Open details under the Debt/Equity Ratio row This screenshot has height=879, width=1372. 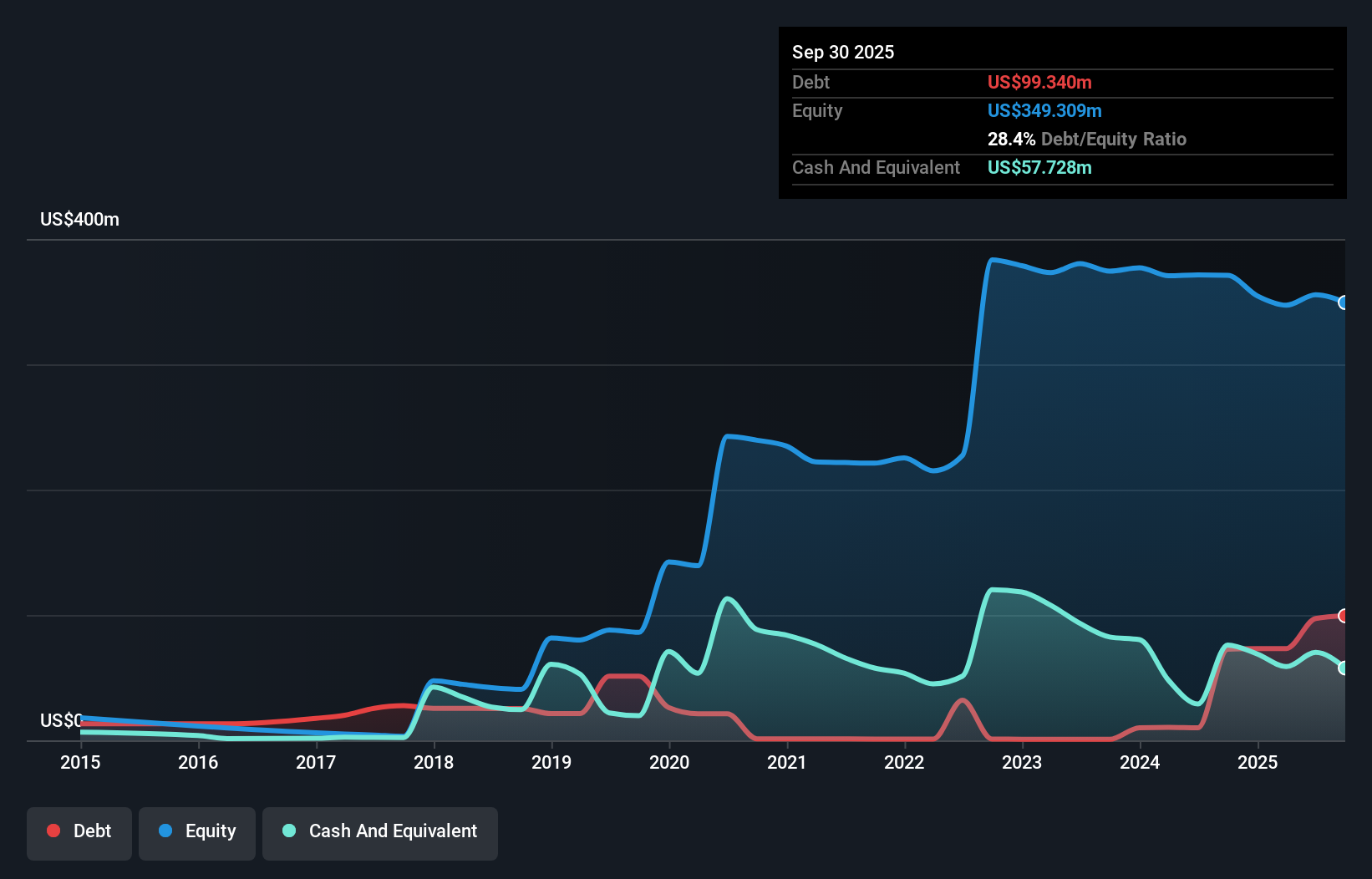point(1087,139)
